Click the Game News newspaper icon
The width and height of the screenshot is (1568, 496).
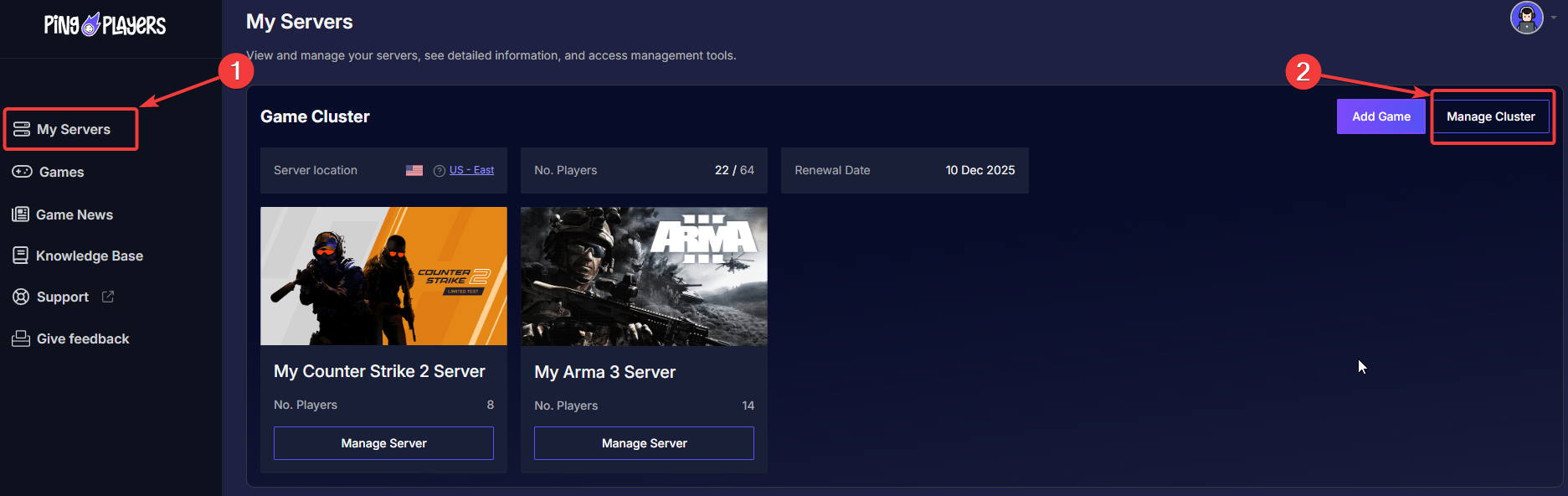pyautogui.click(x=20, y=214)
